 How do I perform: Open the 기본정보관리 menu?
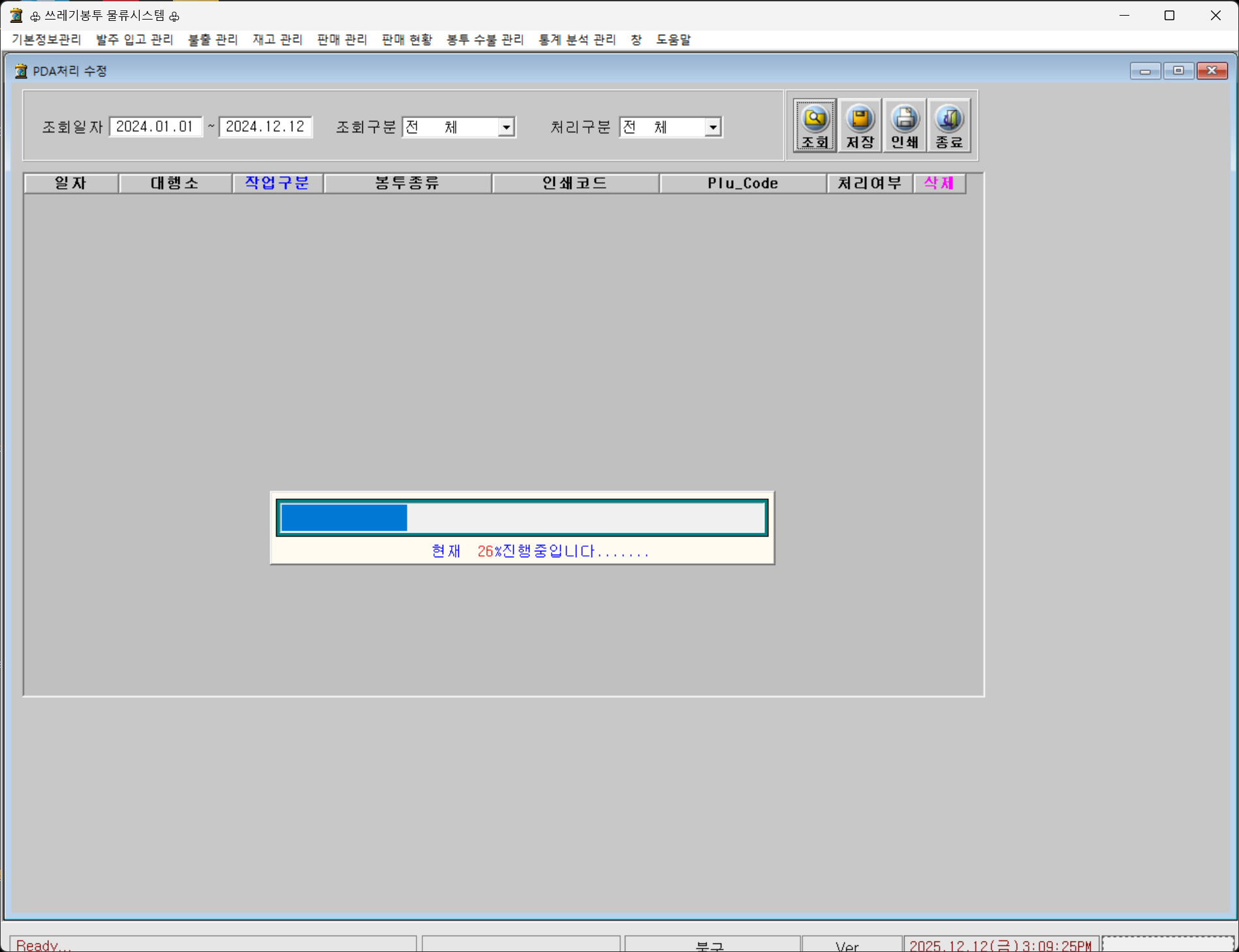(x=46, y=40)
